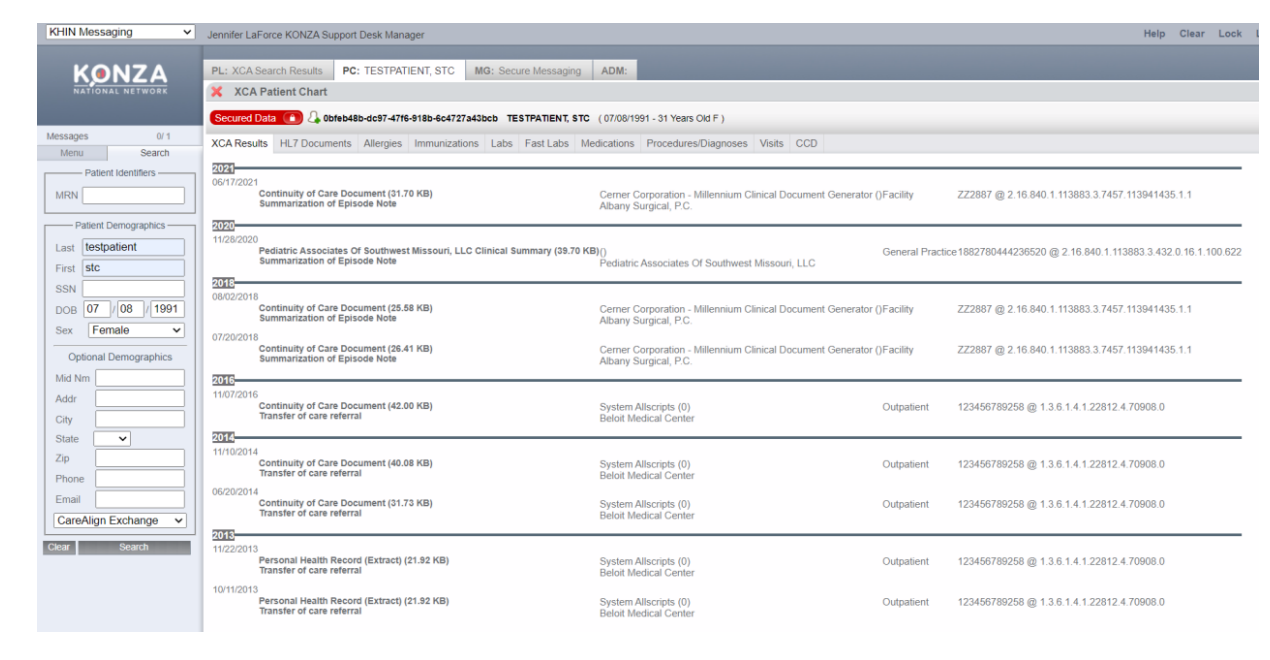Screen dimensions: 1270x660
Task: Click the Mid Nm input field
Action: click(140, 378)
